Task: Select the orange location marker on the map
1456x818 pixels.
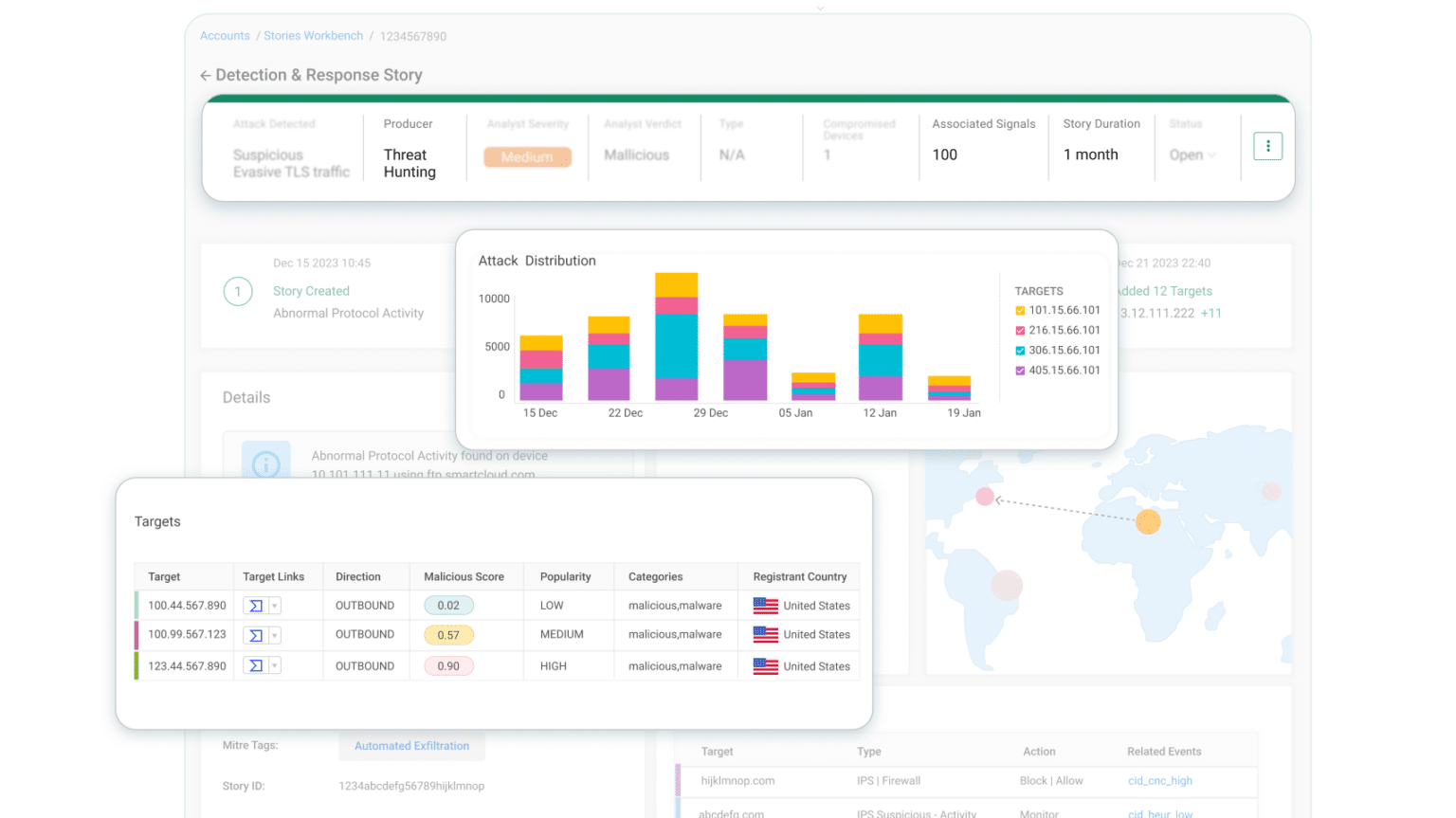Action: (x=1148, y=521)
